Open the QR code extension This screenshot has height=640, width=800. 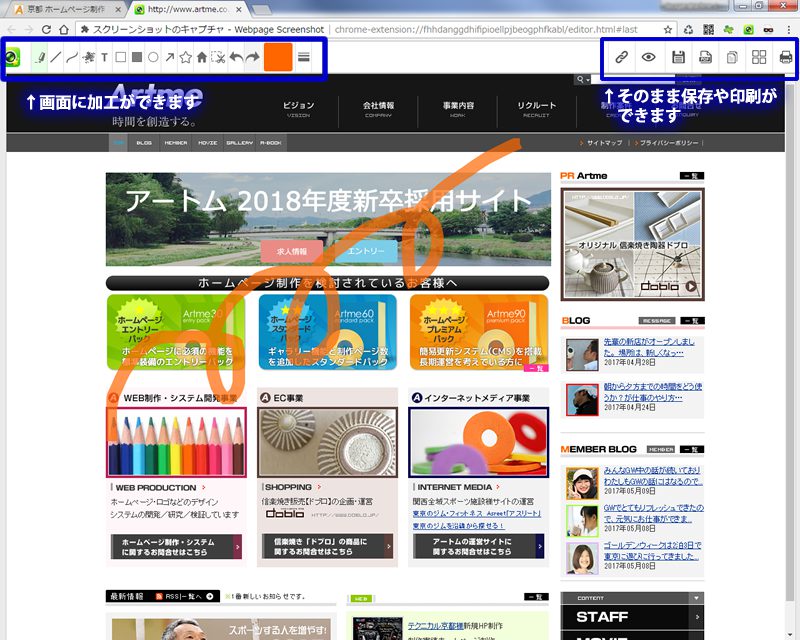coord(709,30)
